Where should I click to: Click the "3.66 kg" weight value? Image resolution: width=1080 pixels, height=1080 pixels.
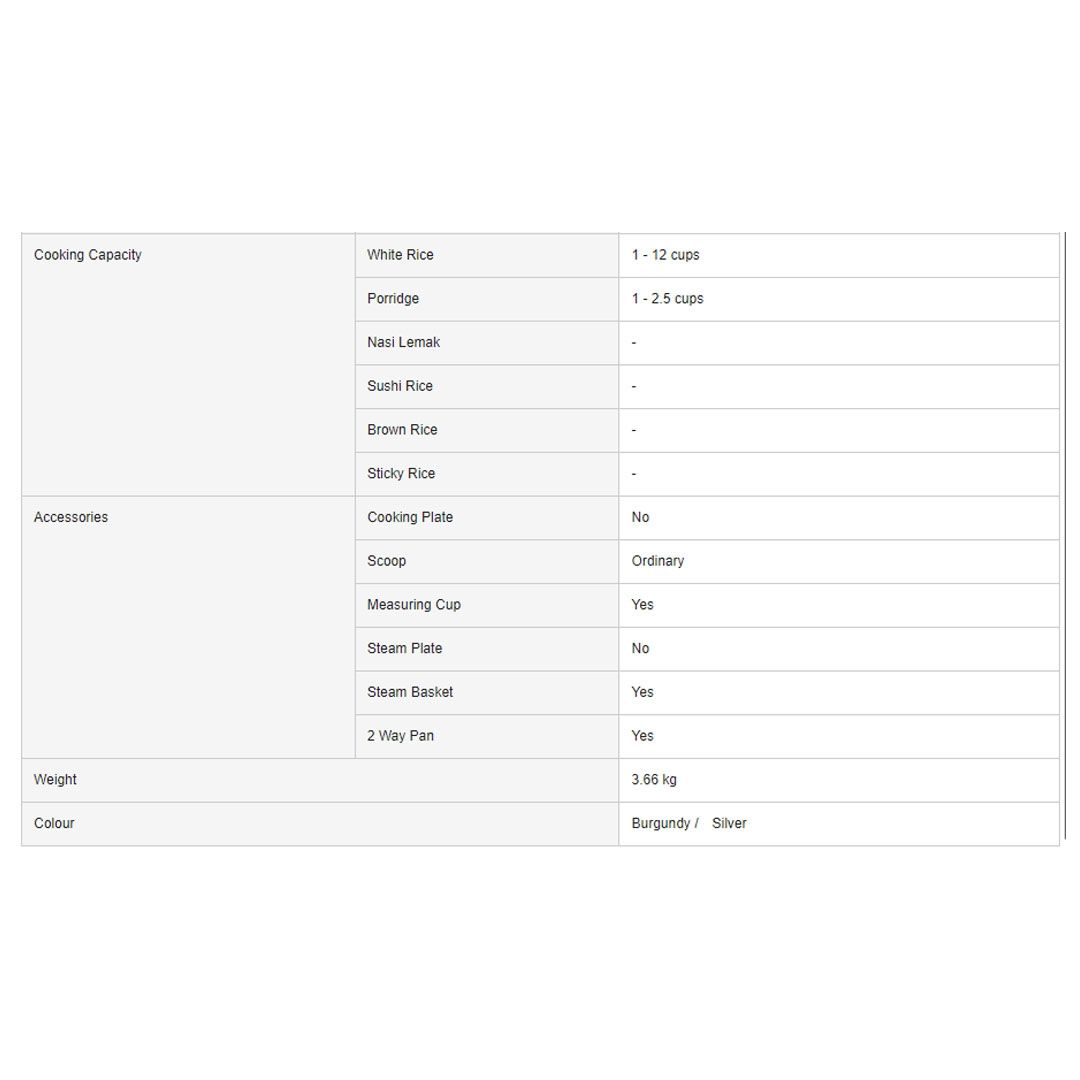(x=654, y=780)
